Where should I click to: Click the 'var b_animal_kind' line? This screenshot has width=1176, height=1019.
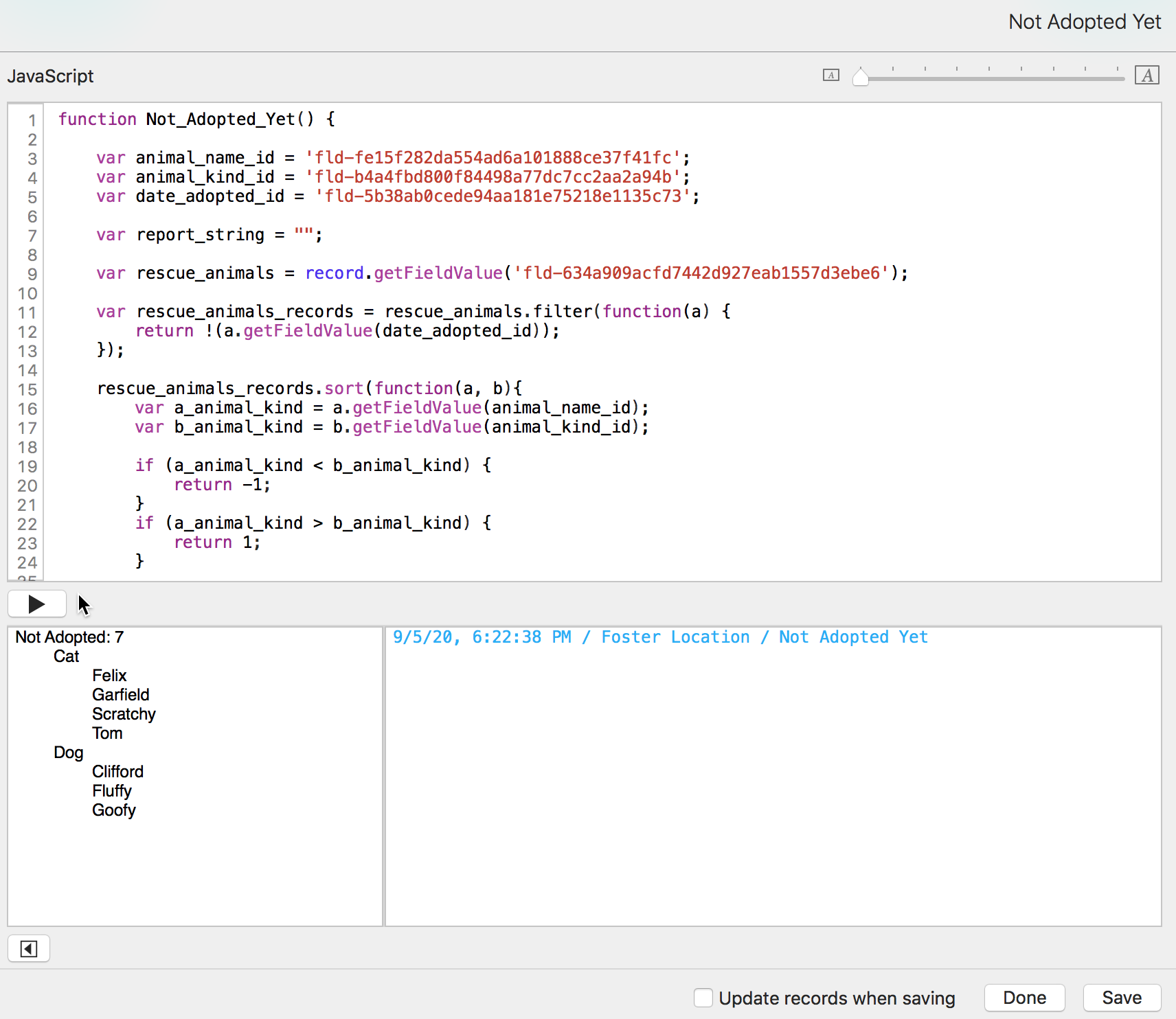coord(392,427)
